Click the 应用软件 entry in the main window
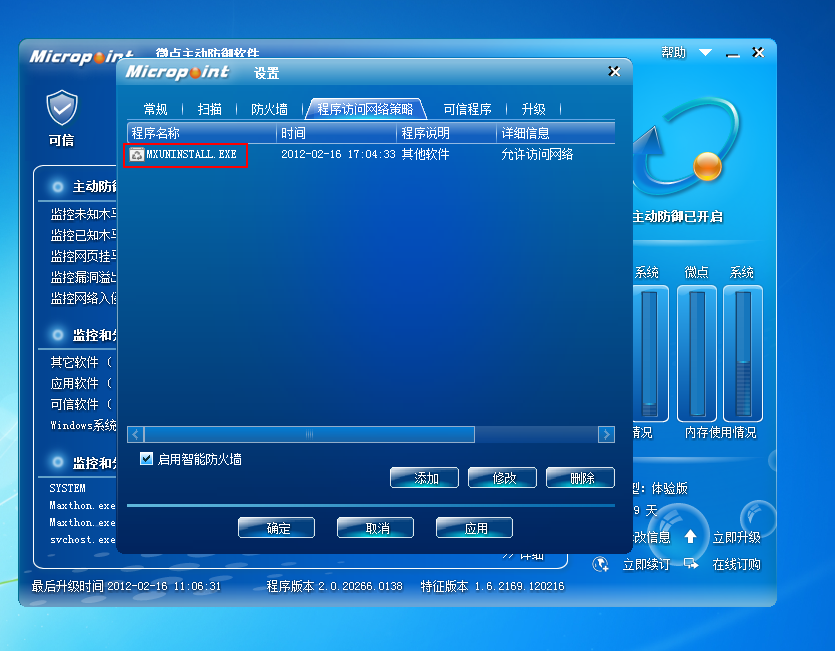This screenshot has width=835, height=651. [81, 383]
